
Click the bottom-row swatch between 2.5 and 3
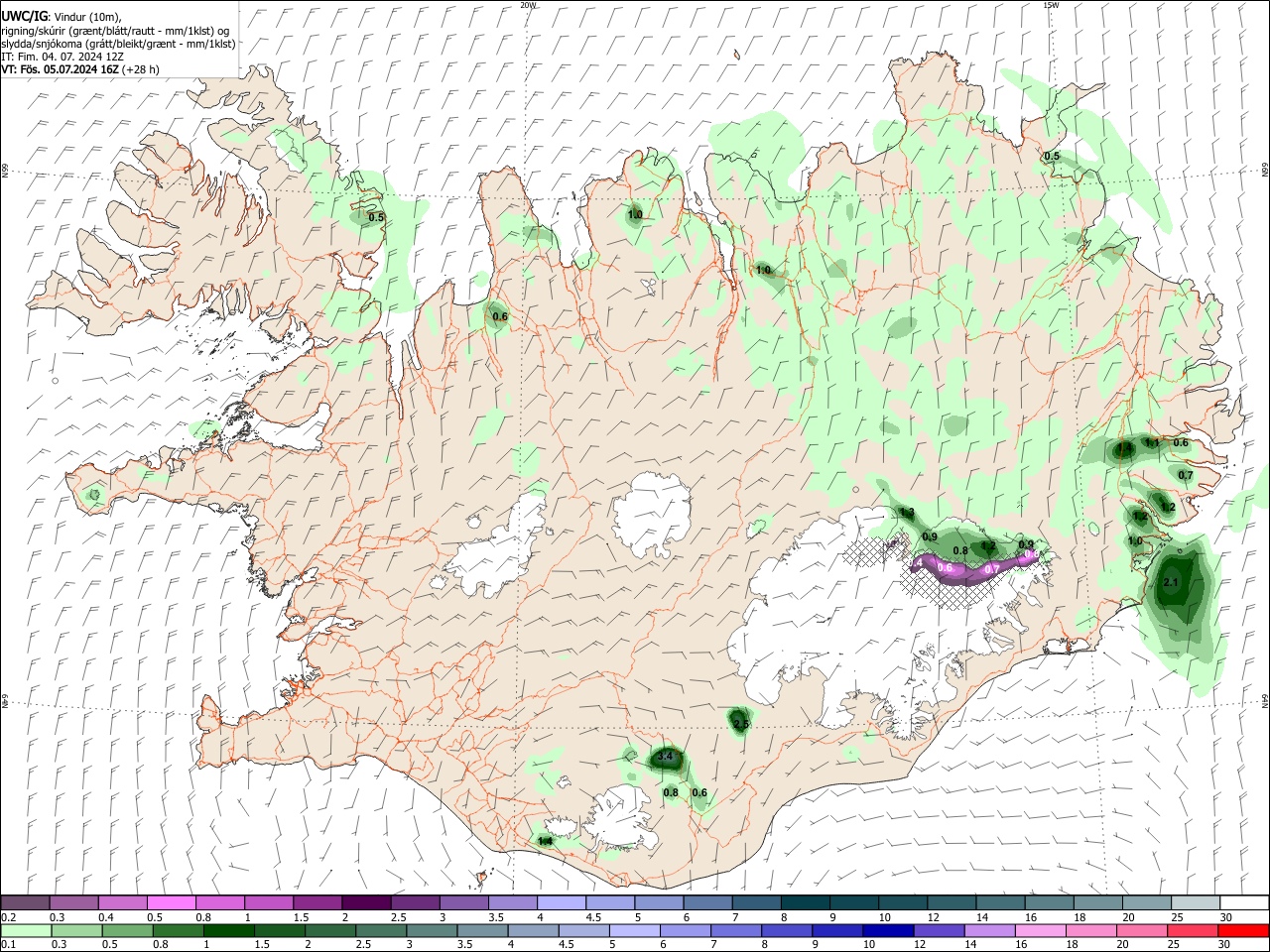[x=379, y=930]
